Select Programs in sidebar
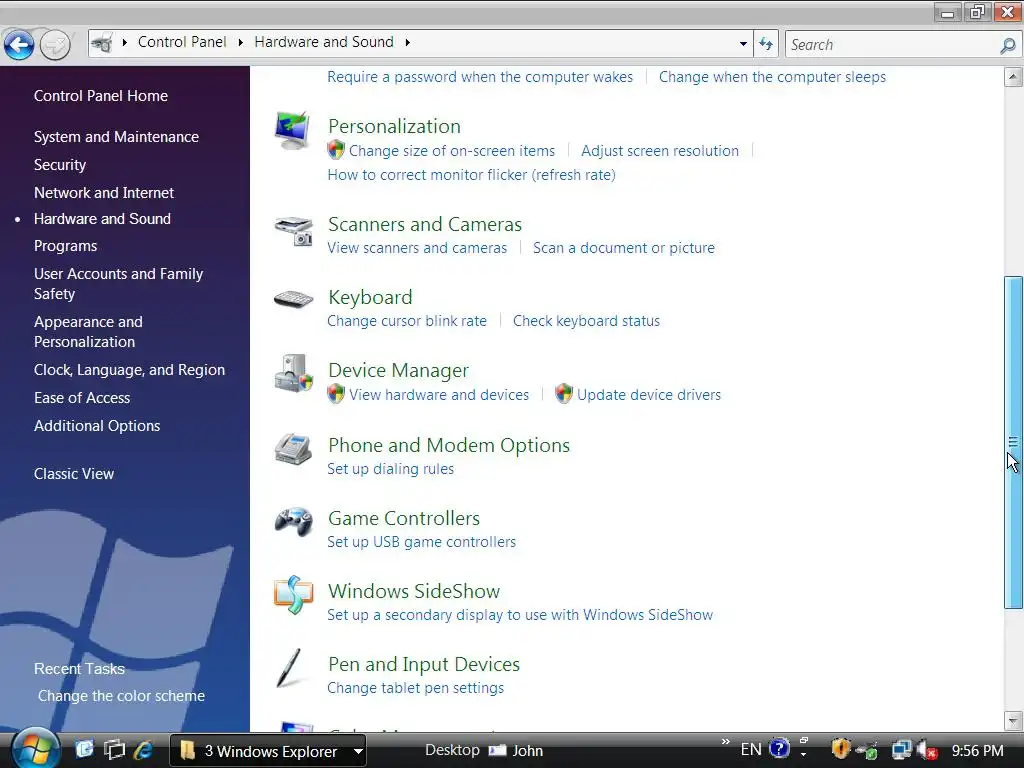This screenshot has height=768, width=1024. click(x=65, y=246)
